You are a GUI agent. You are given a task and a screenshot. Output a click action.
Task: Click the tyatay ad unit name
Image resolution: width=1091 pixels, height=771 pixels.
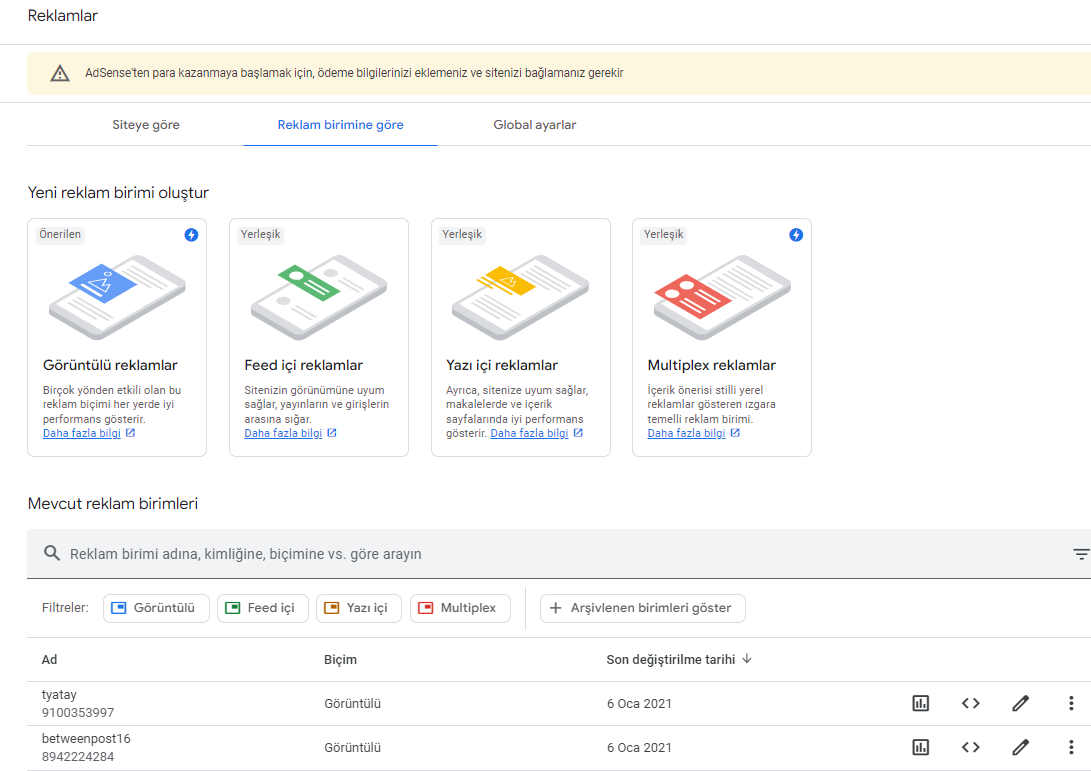(x=59, y=694)
